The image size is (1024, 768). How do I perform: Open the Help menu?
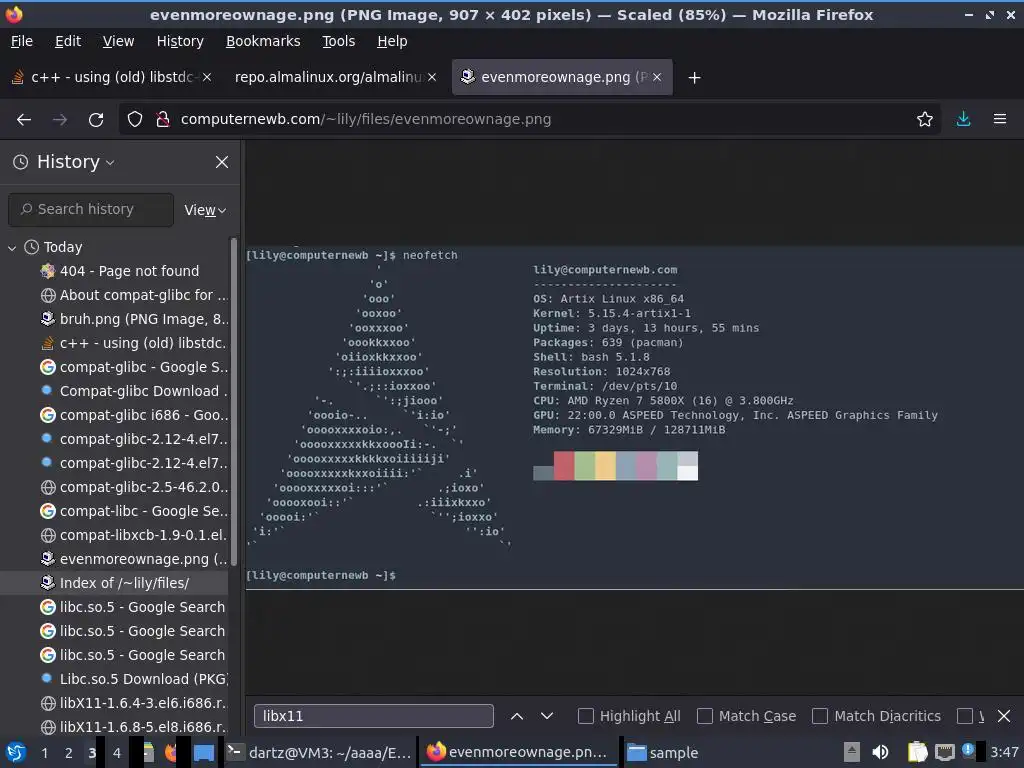tap(392, 41)
